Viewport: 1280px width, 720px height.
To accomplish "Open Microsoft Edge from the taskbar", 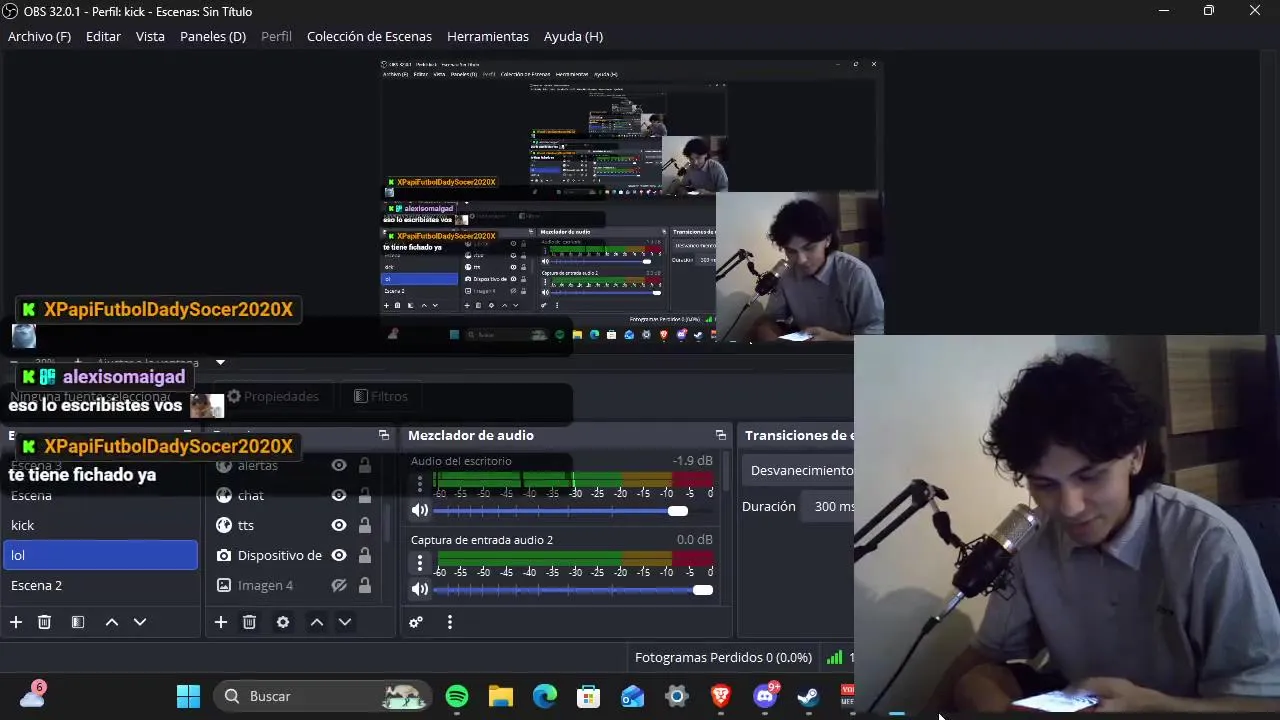I will pyautogui.click(x=545, y=696).
